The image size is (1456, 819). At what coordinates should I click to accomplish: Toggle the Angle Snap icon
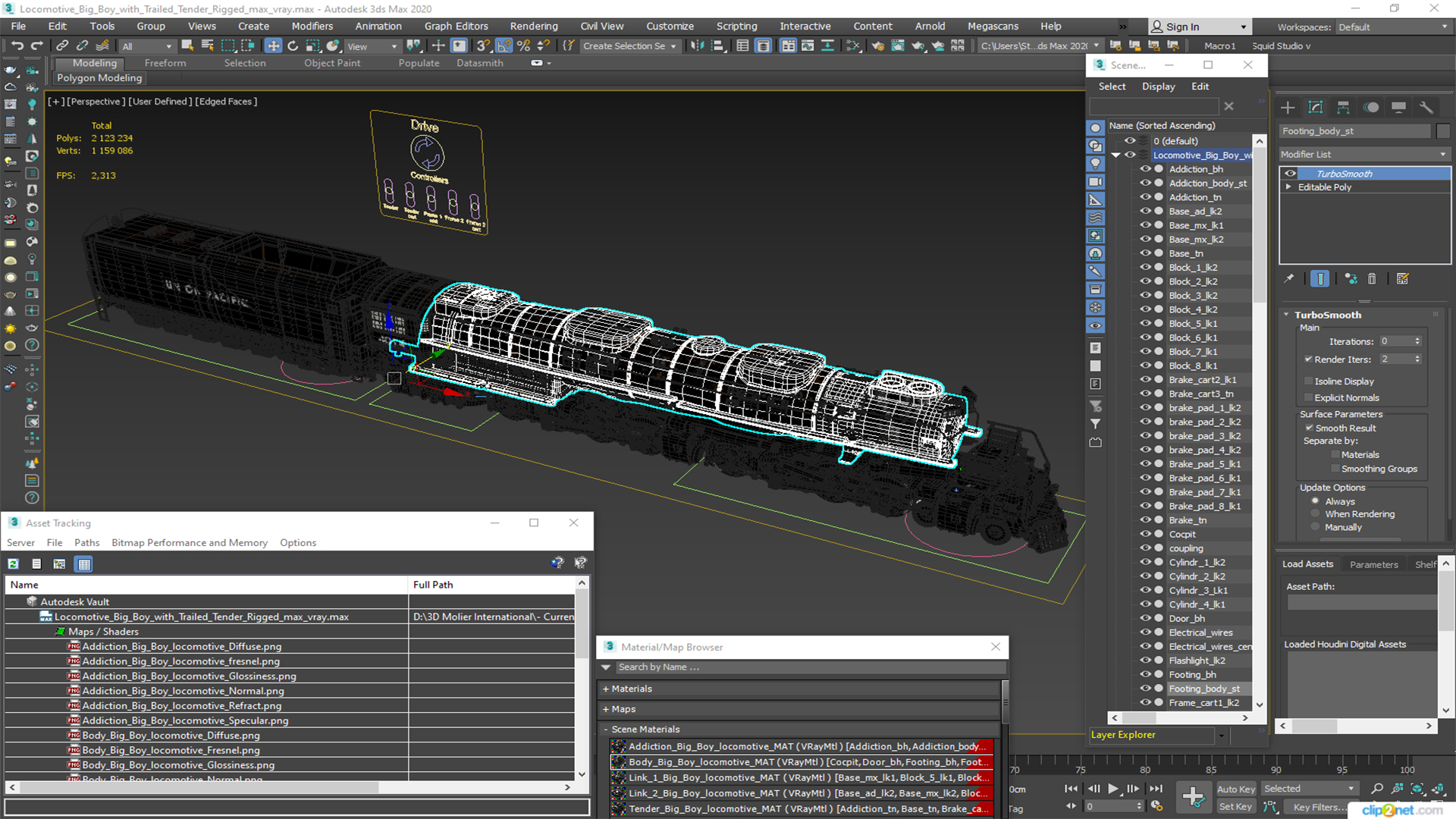click(504, 46)
